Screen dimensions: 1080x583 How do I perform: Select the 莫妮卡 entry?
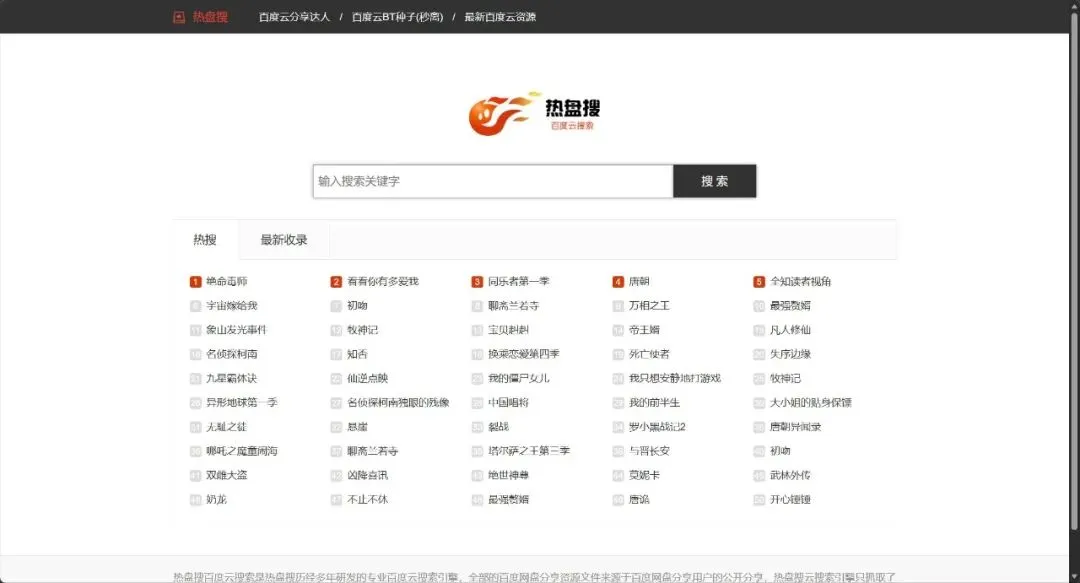click(x=644, y=475)
